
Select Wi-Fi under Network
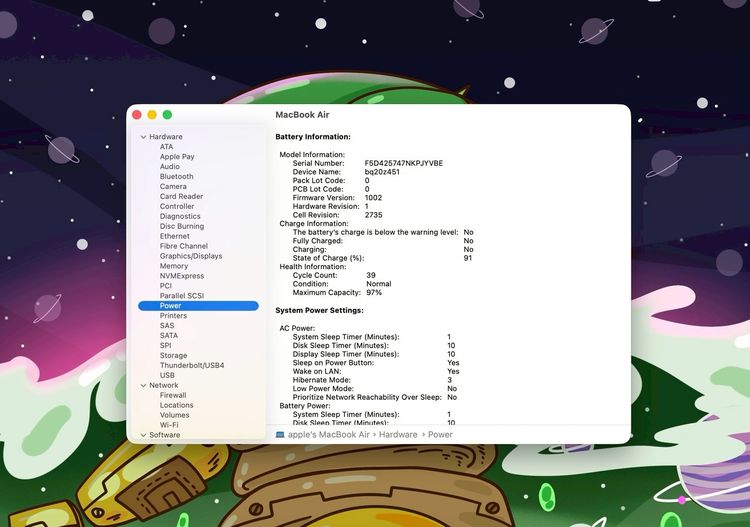(169, 425)
